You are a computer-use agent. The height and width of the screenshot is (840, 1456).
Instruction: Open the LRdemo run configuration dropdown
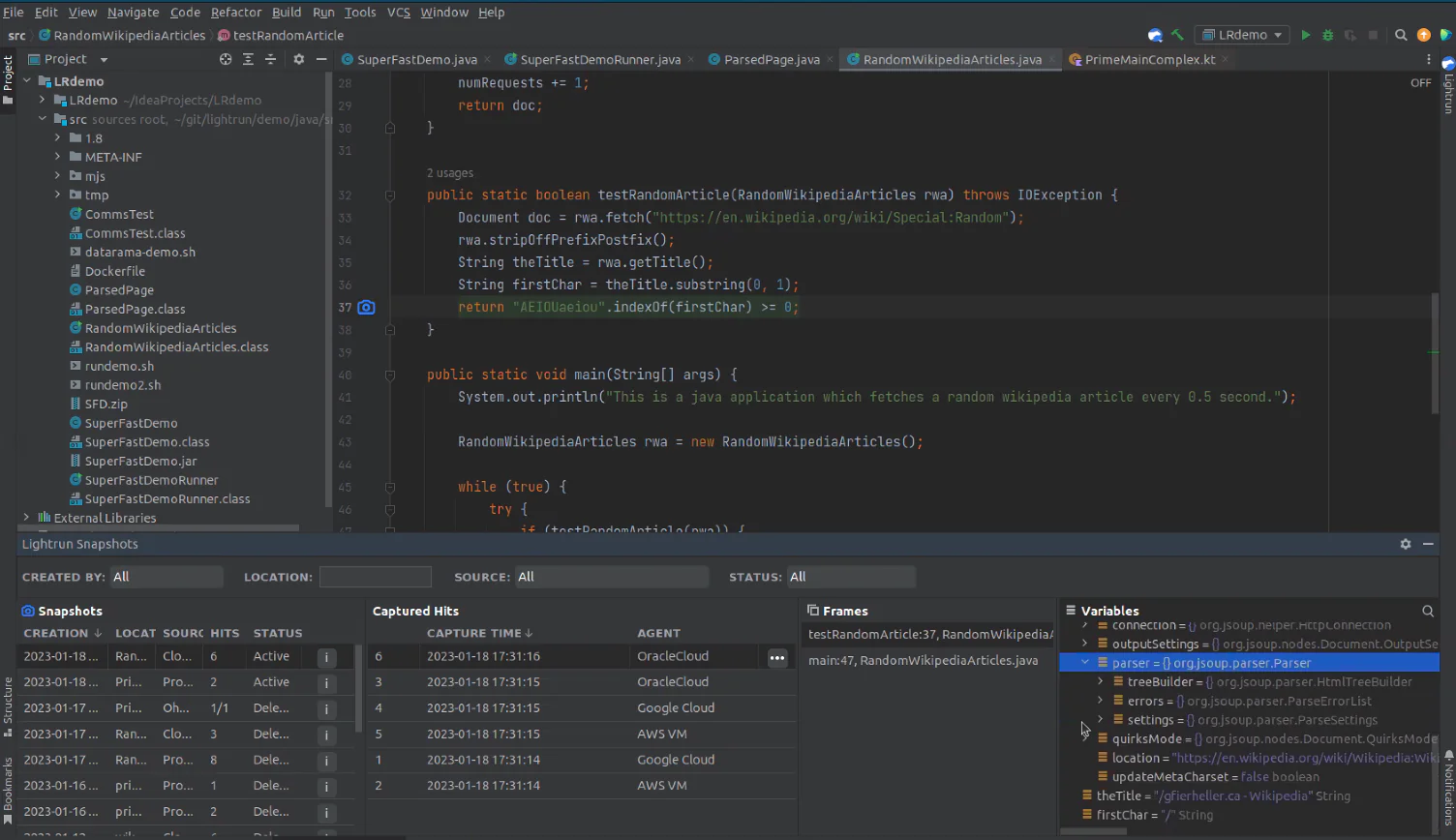(1242, 35)
